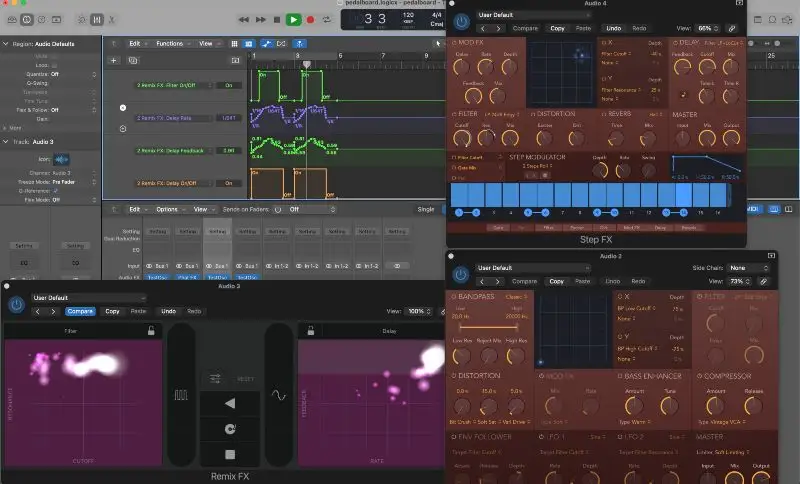Viewport: 800px width, 484px height.
Task: Click the Step FX link chain icon
Action: [733, 29]
